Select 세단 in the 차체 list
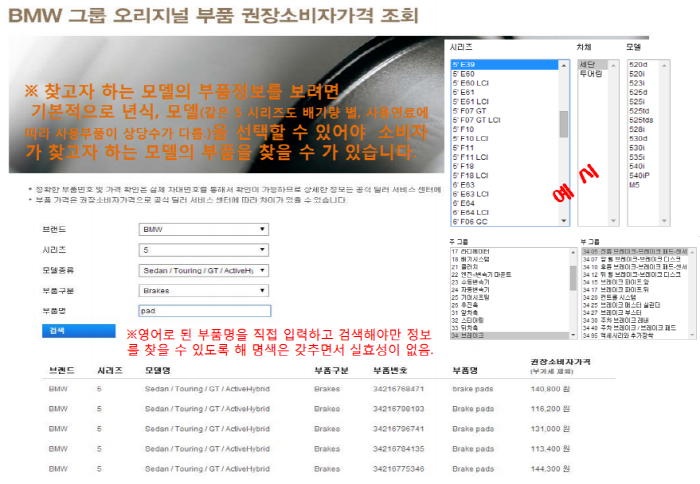 (593, 65)
